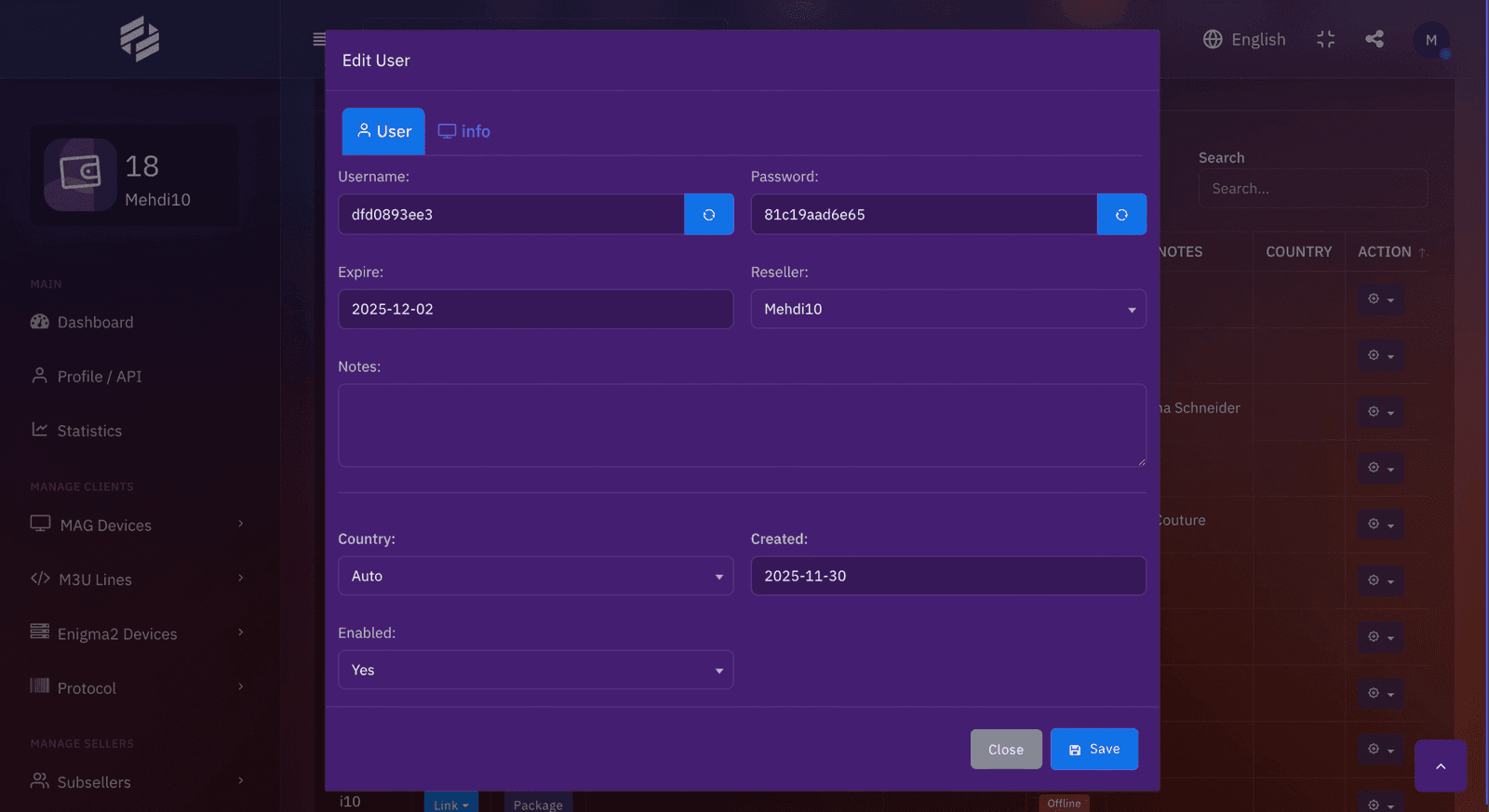Click the floppy disk icon on Save
This screenshot has width=1489, height=812.
(x=1075, y=750)
